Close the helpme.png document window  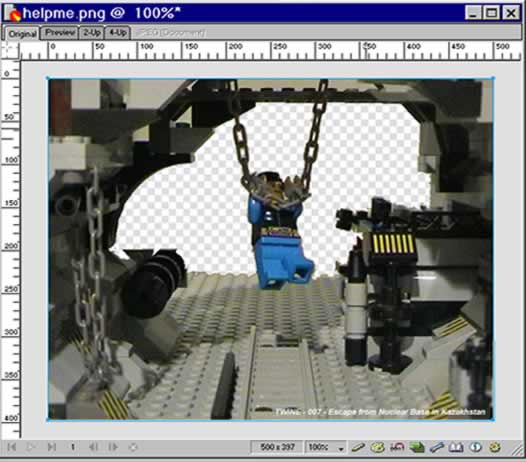511,13
